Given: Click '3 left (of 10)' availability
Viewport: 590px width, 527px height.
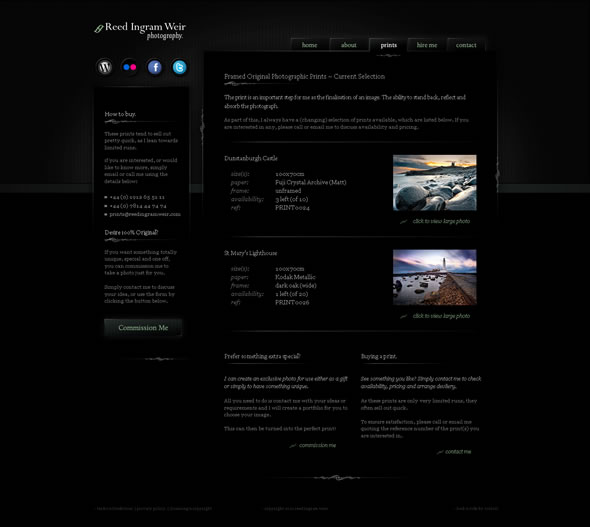Looking at the screenshot, I should point(292,199).
